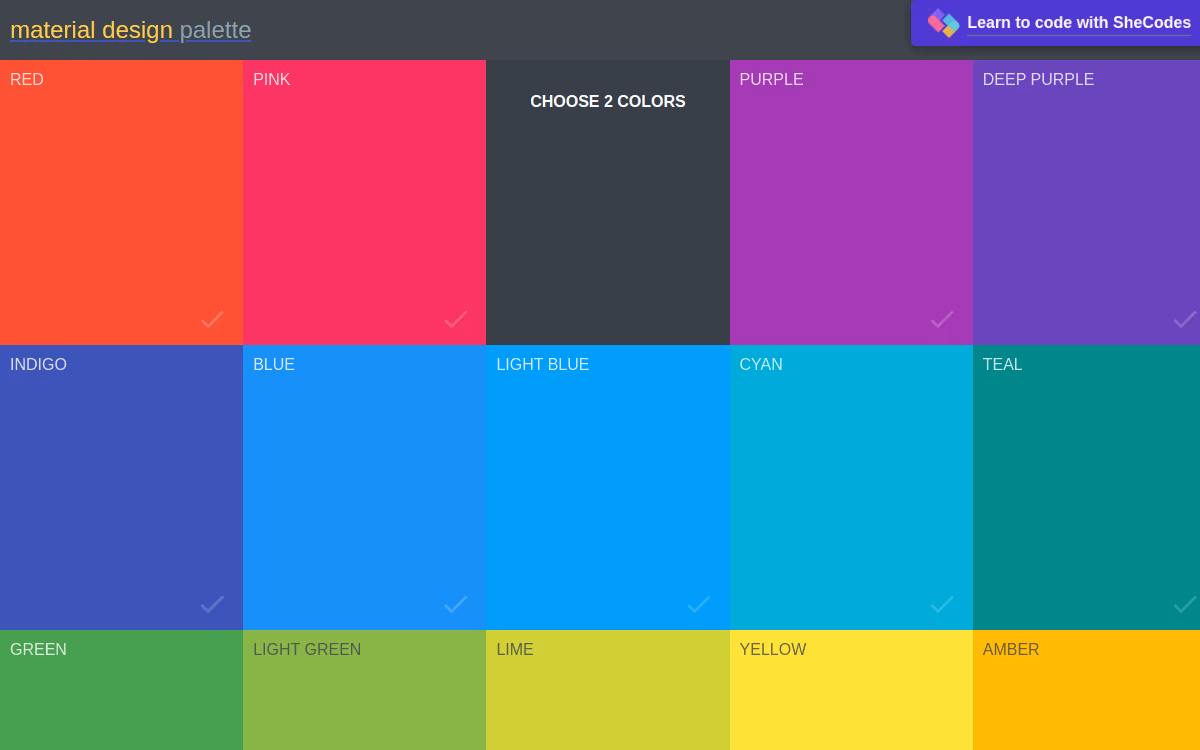Select the YELLOW color swatch

[x=851, y=690]
